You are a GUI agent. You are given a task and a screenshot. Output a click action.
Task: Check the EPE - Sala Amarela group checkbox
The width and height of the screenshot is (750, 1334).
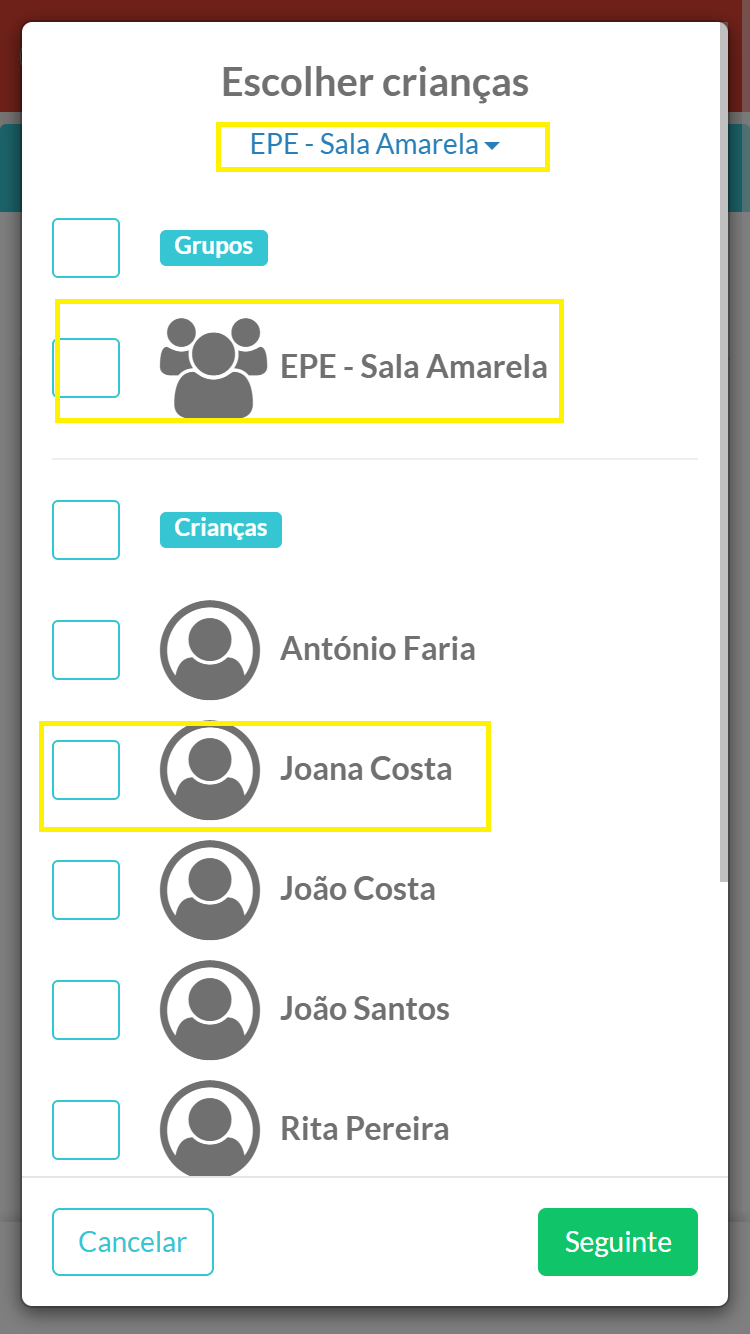pos(86,368)
